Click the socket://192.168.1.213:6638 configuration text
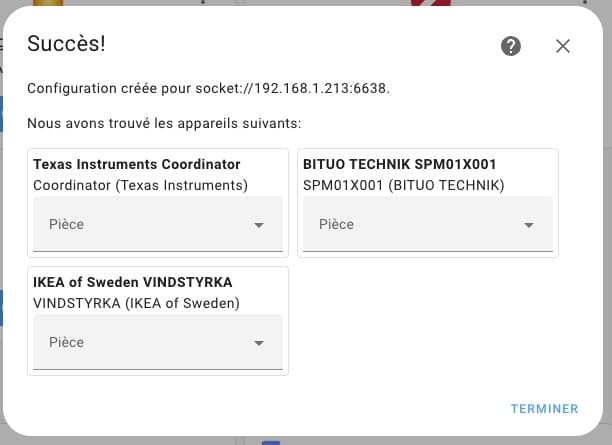This screenshot has height=445, width=612. pyautogui.click(x=292, y=89)
